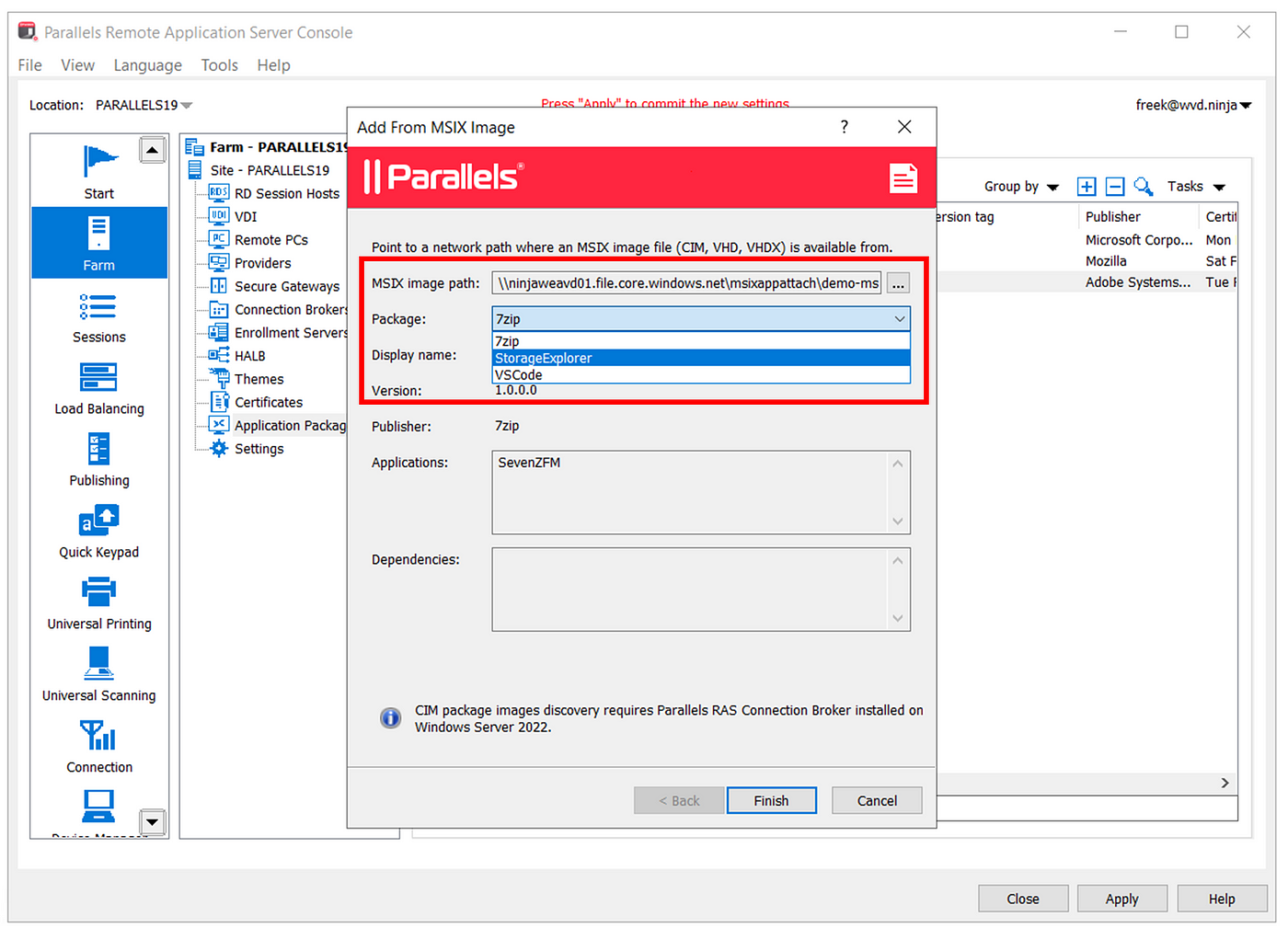Open the Tools menu
The width and height of the screenshot is (1288, 928).
pos(219,65)
